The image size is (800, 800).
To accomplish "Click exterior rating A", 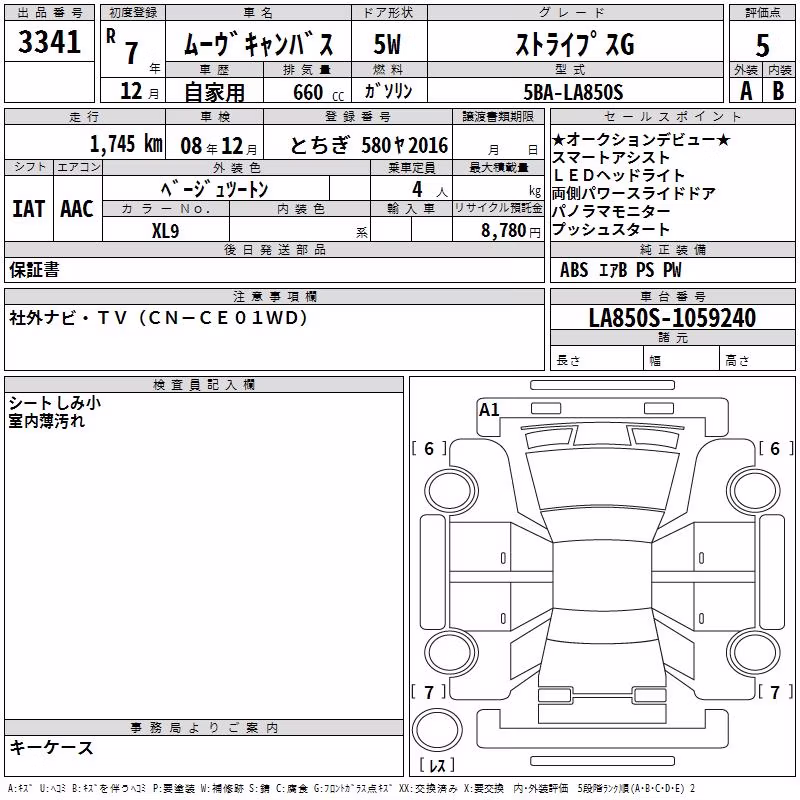I will (x=746, y=91).
